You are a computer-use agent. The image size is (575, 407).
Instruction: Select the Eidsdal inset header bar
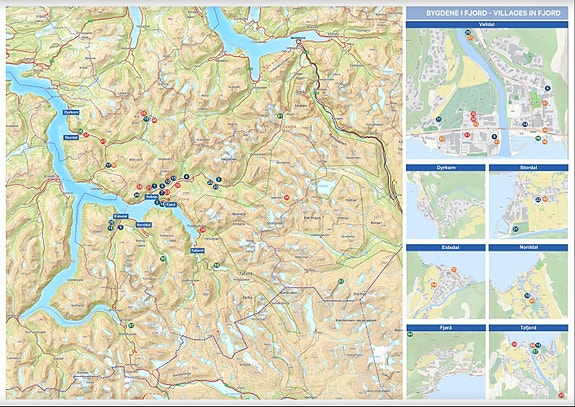coord(446,248)
